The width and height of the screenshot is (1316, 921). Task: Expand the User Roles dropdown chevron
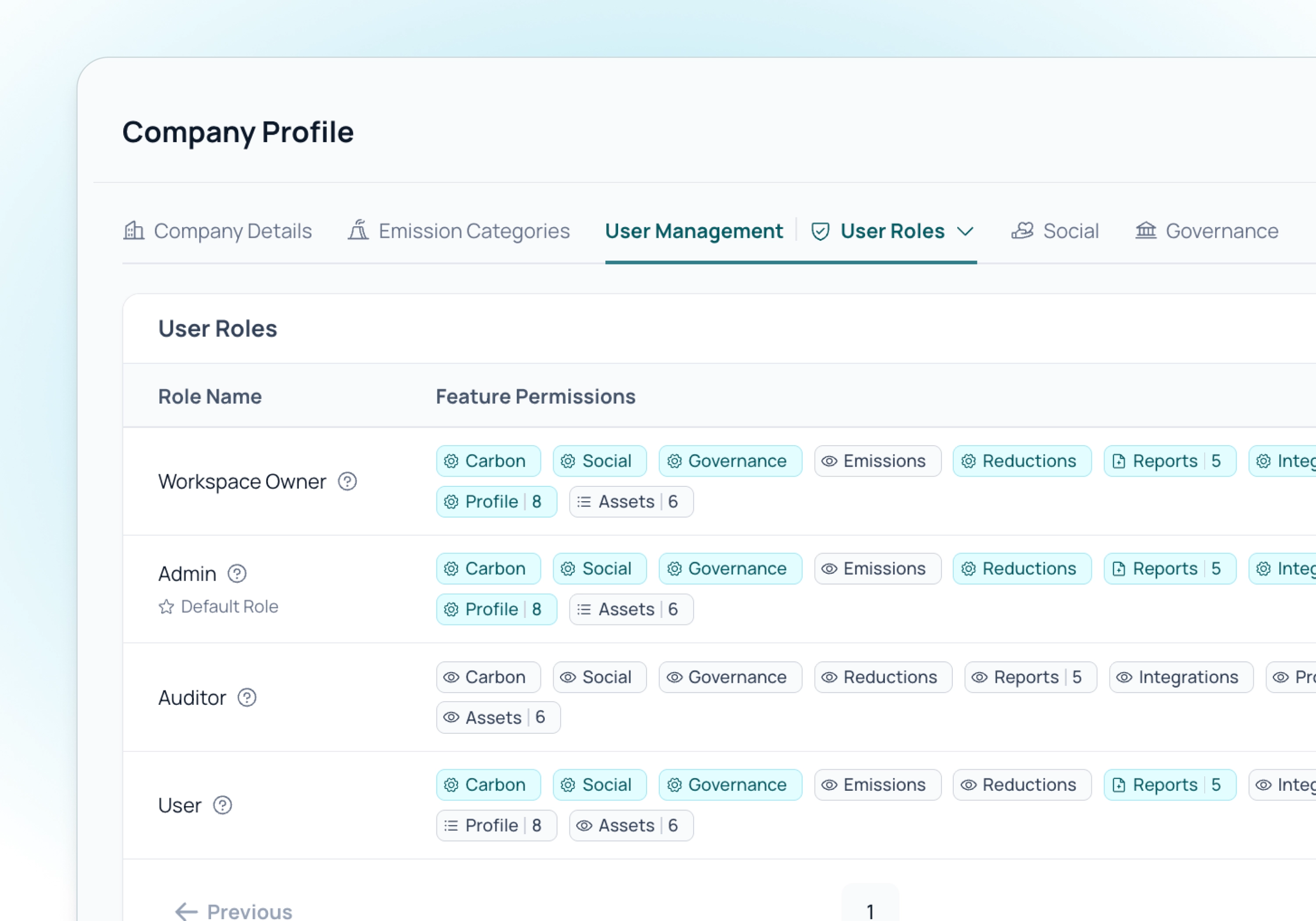965,232
